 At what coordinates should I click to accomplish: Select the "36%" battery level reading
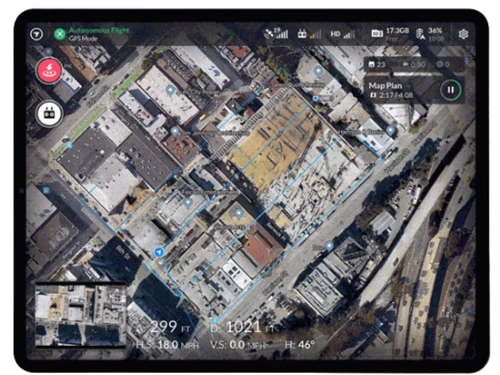click(x=435, y=31)
